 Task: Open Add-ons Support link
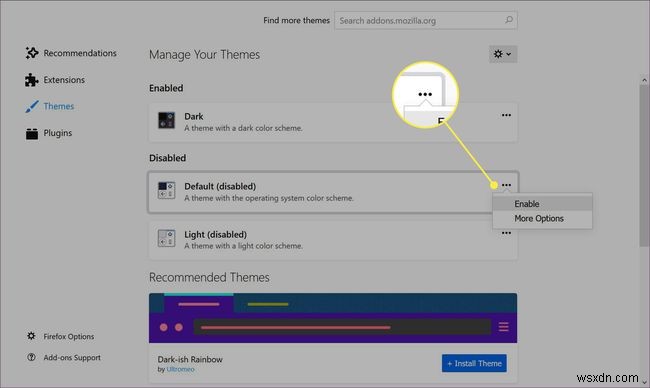(72, 357)
